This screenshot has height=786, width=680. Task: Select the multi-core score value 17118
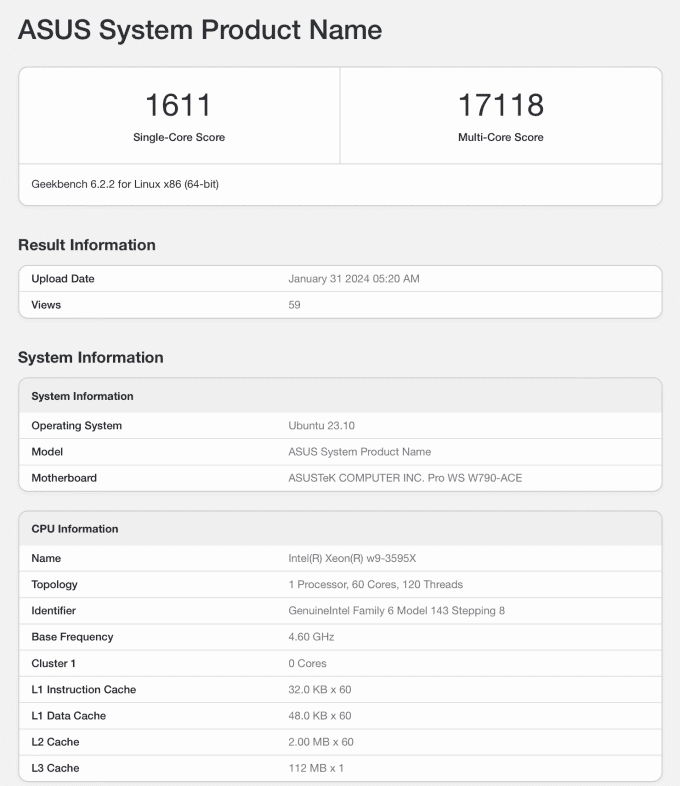point(501,105)
